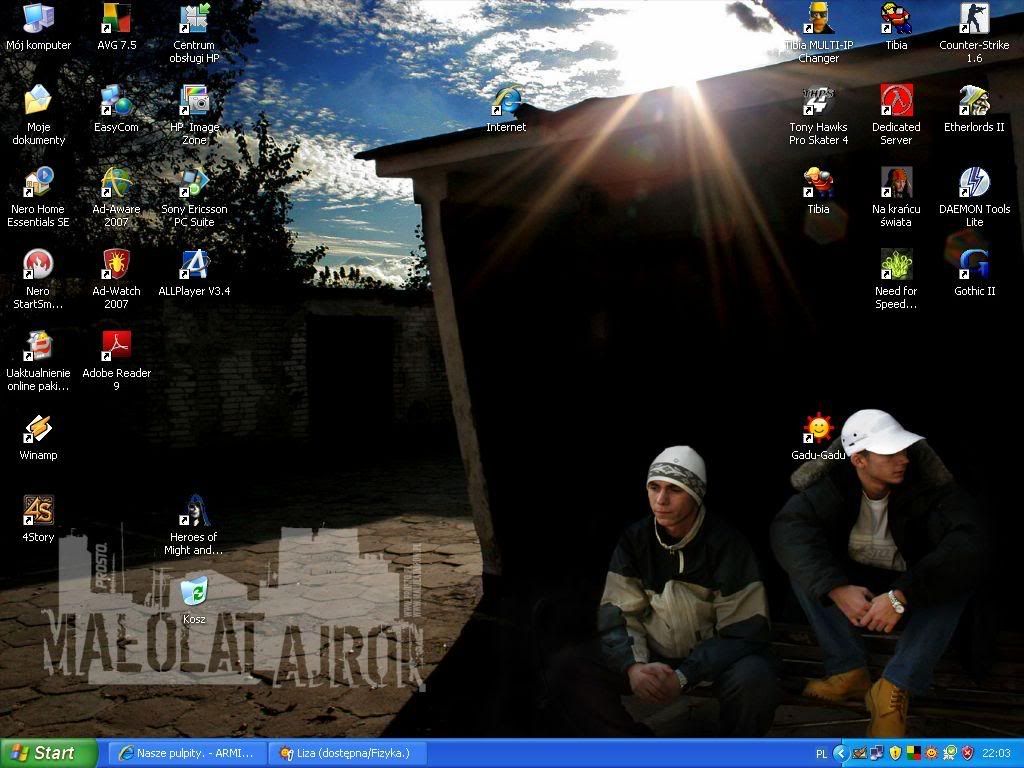Open Nero Home Essentials SE

click(x=38, y=183)
